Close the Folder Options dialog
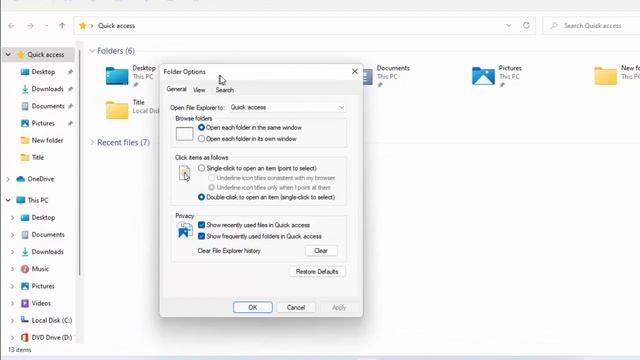 [x=355, y=71]
